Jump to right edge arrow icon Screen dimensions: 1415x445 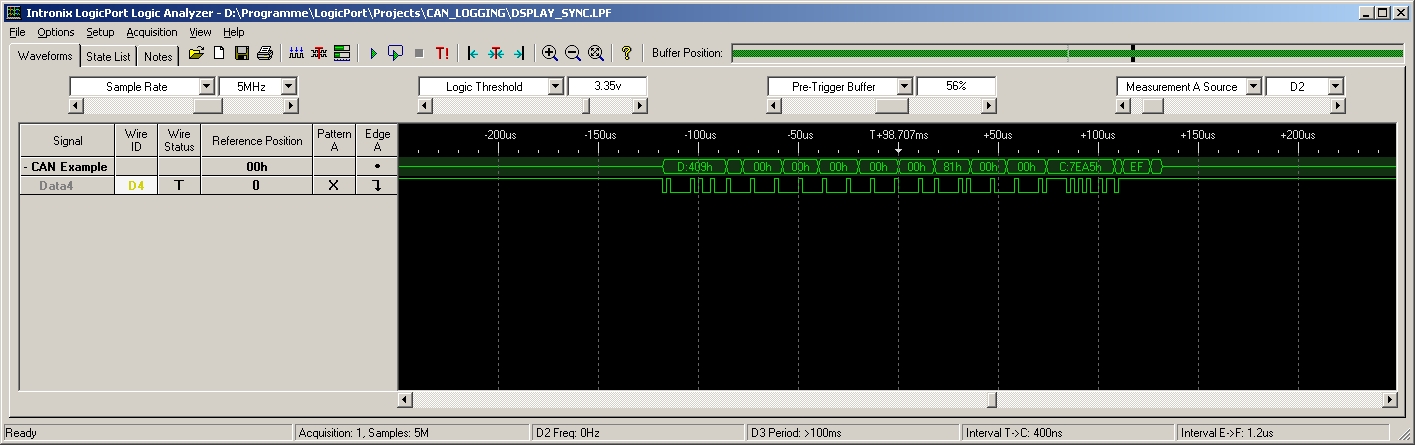[x=518, y=53]
